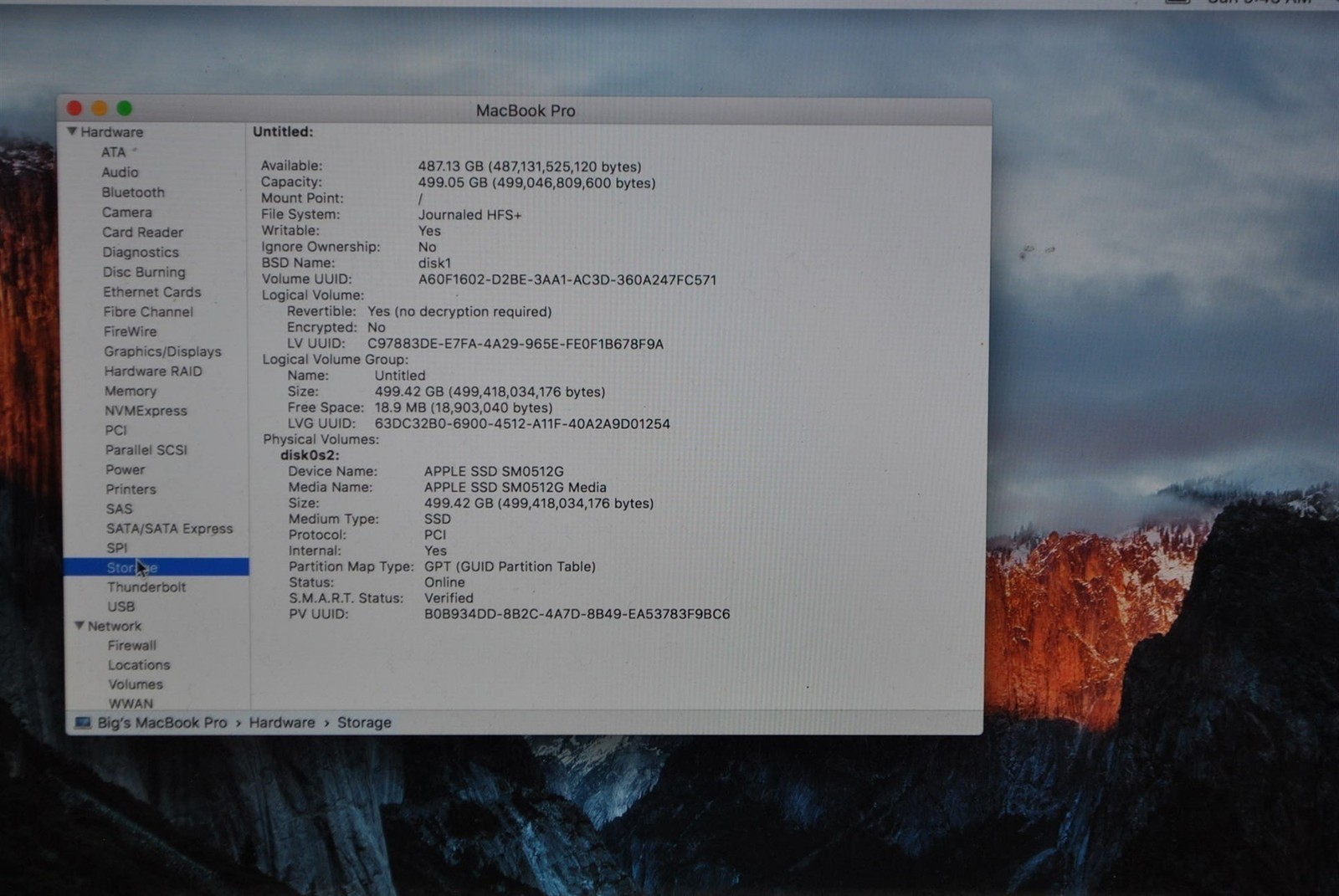Screen dimensions: 1339x896
Task: Select PCI in the sidebar
Action: [116, 430]
